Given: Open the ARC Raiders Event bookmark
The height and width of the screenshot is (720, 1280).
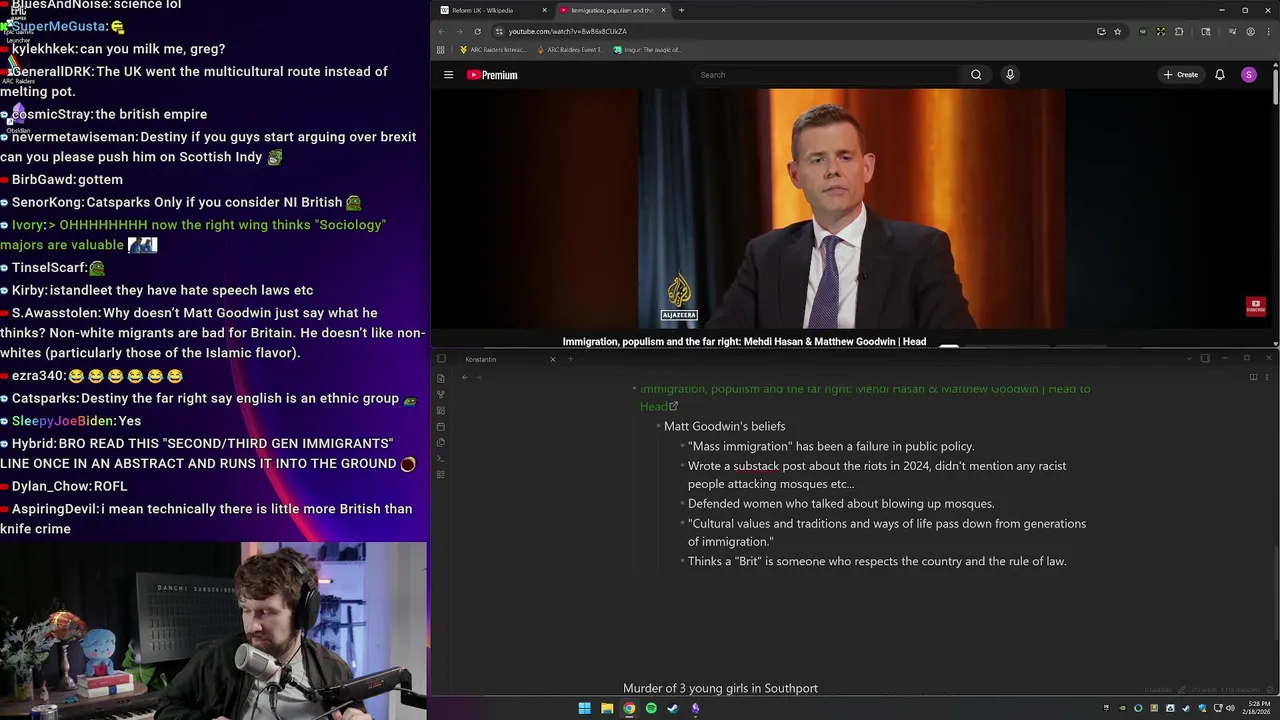Looking at the screenshot, I should point(569,49).
